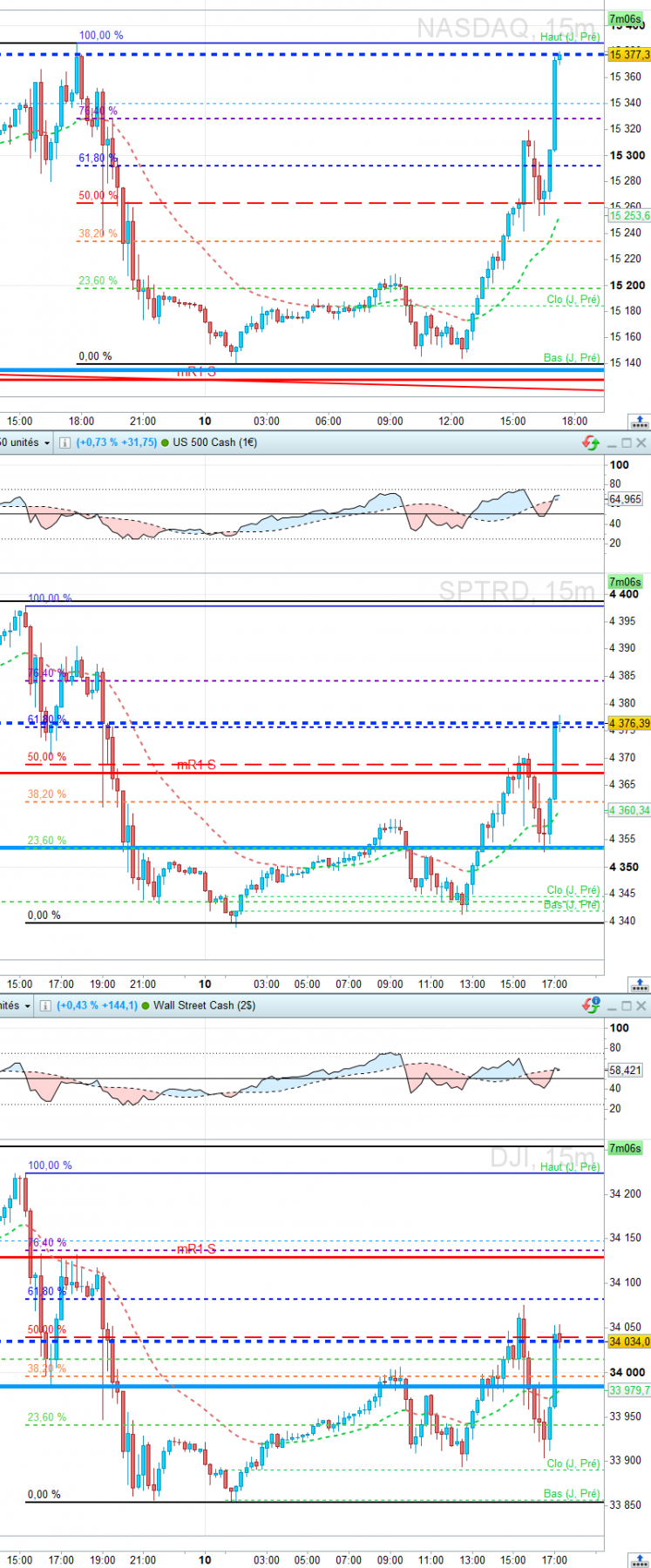This screenshot has height=1568, width=651.
Task: Click 15 300 level on NASDAQ price axis
Action: [627, 156]
